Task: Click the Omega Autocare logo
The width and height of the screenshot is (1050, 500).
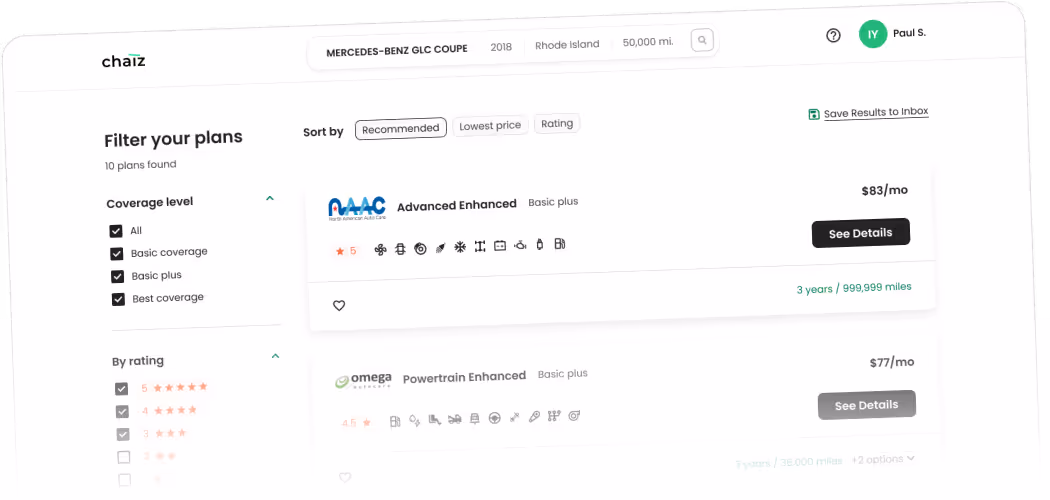Action: pos(363,380)
